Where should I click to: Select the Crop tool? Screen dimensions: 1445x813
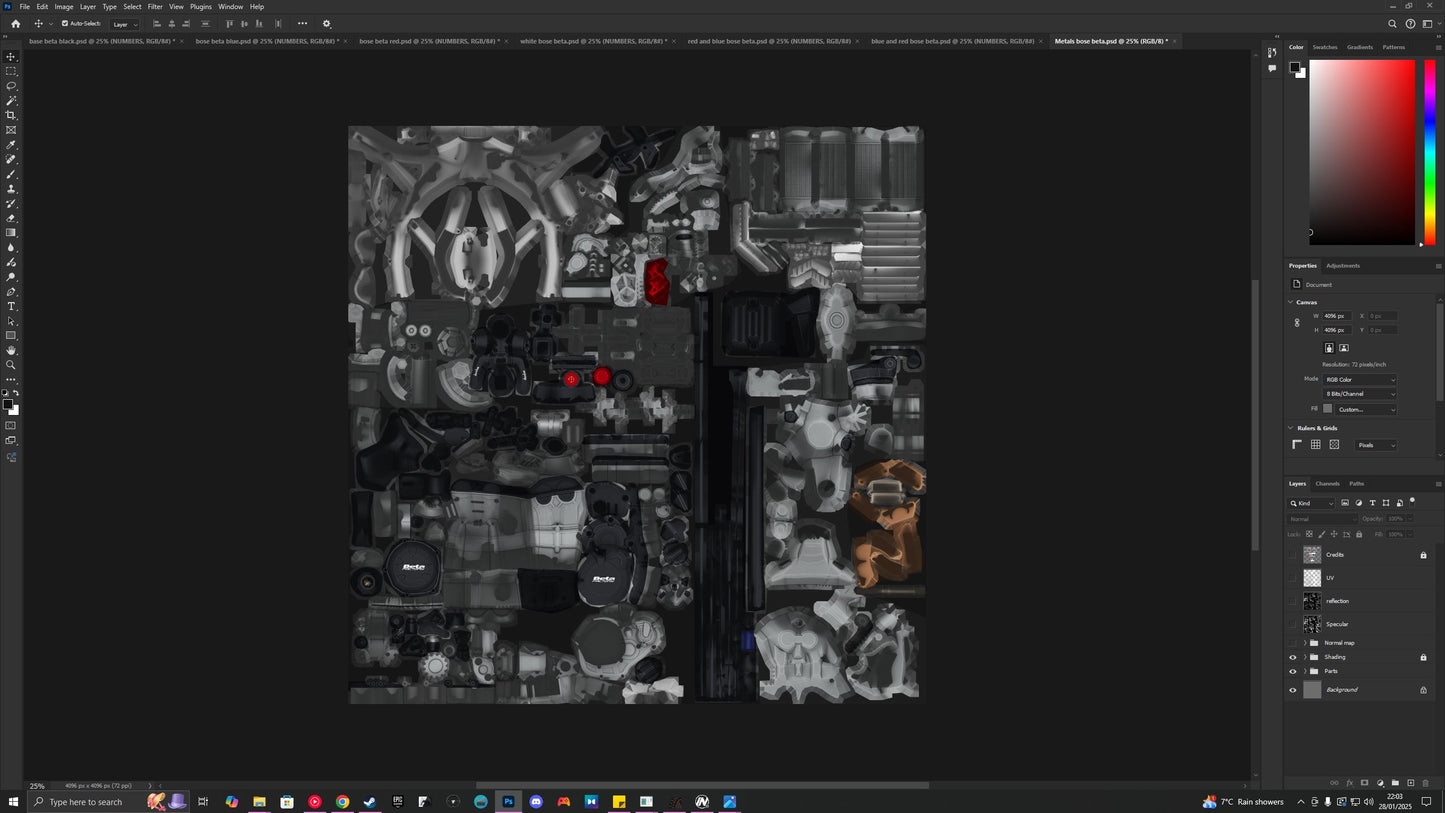[11, 115]
